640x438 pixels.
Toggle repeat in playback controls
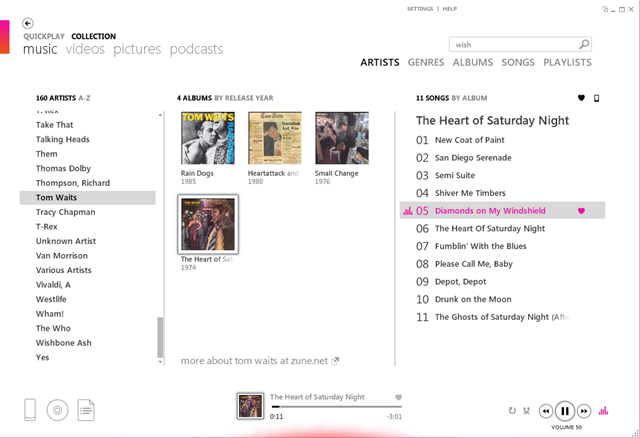point(512,411)
